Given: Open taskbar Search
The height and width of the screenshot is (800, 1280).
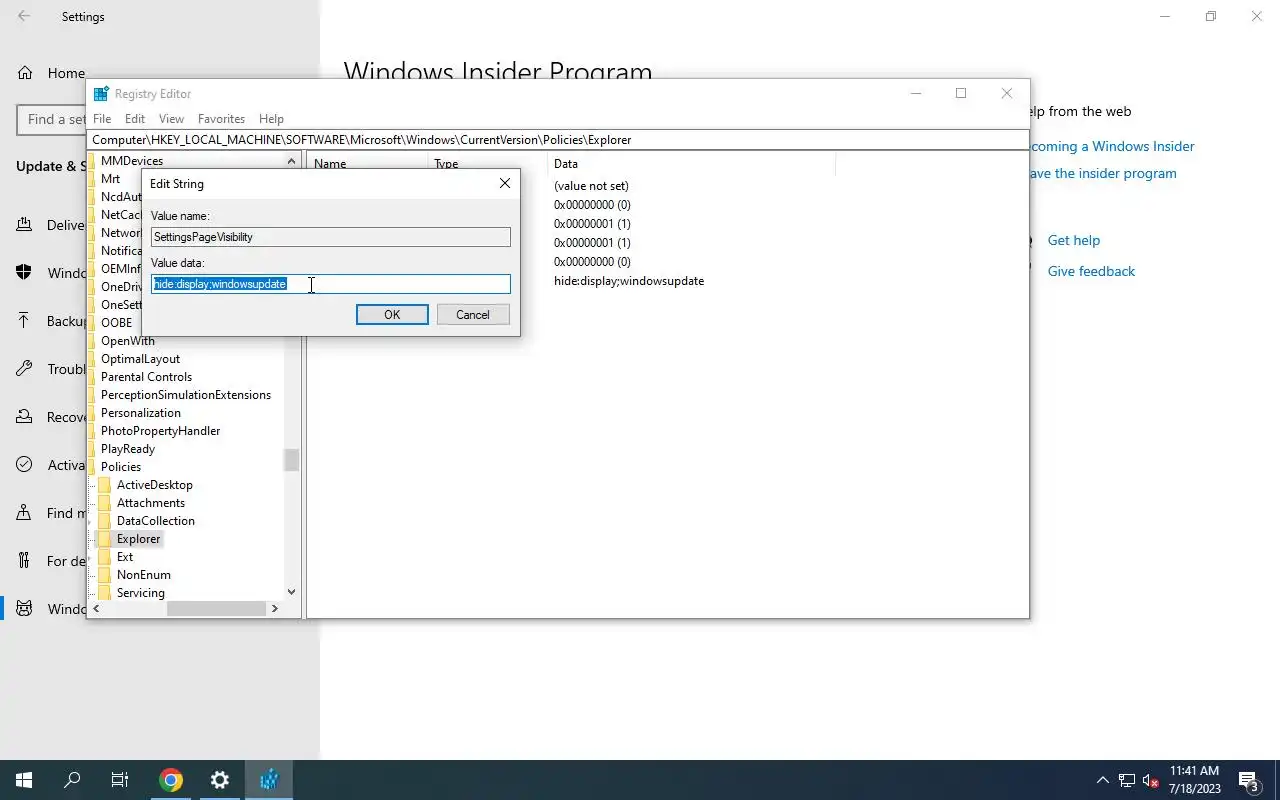Looking at the screenshot, I should [x=72, y=780].
